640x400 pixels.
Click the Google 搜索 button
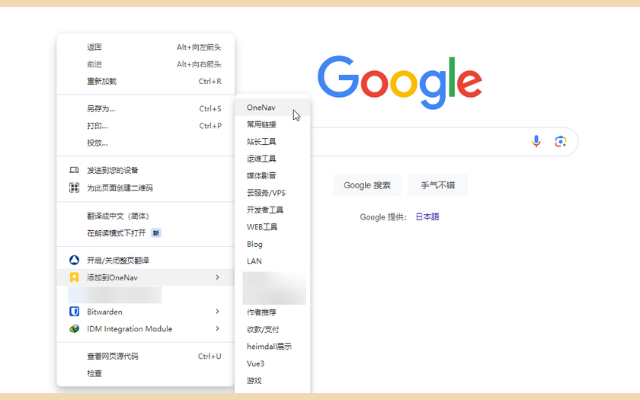(367, 185)
